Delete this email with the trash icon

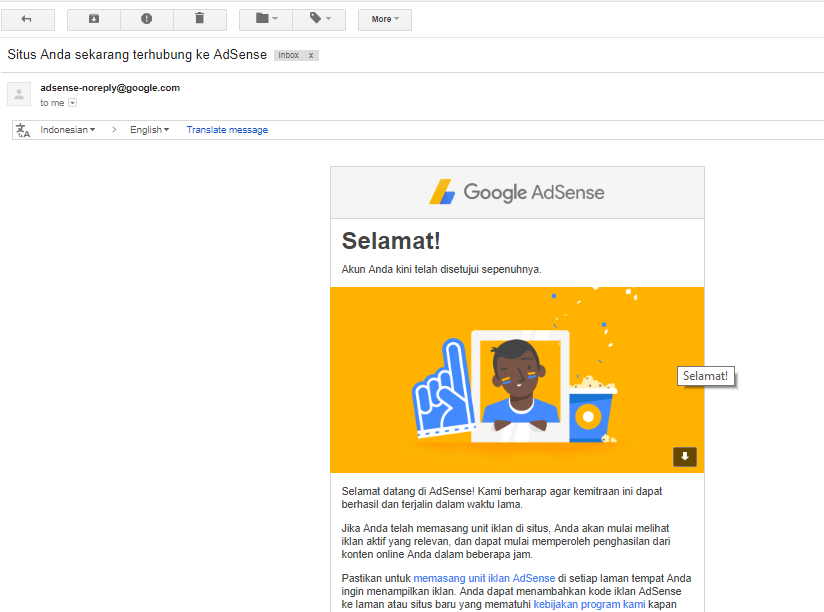click(200, 19)
